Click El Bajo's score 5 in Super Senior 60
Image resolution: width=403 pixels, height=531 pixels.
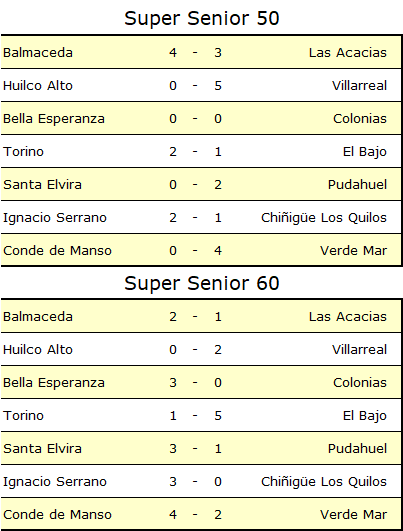point(218,416)
